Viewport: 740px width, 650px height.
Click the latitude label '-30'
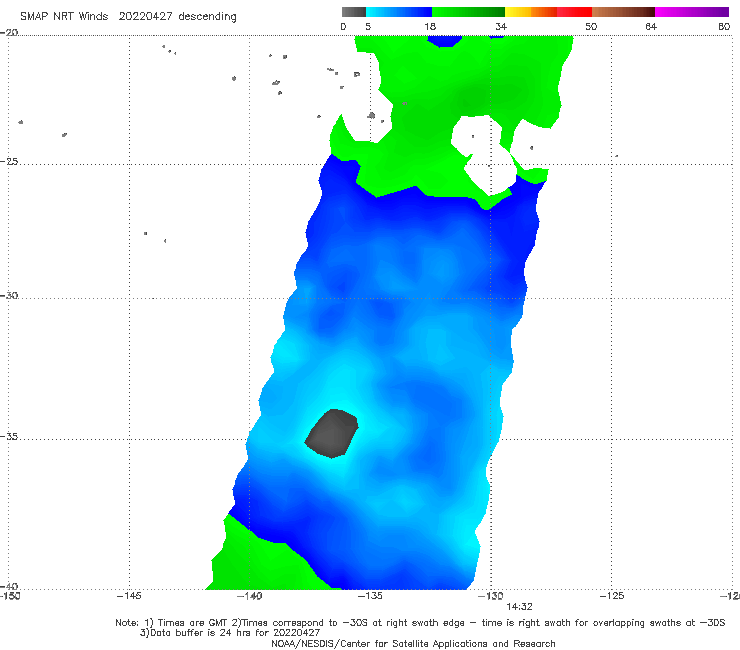(x=9, y=295)
